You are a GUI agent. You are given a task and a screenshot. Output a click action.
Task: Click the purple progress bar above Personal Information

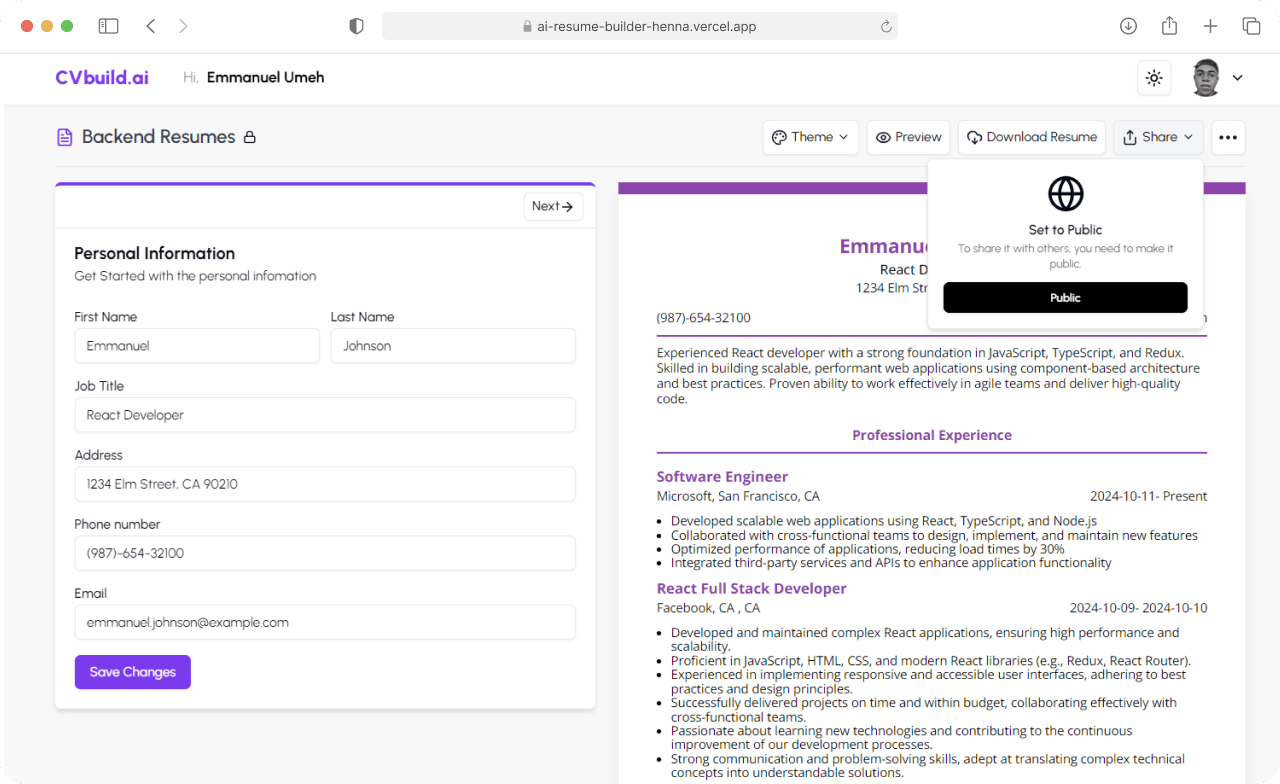tap(325, 184)
